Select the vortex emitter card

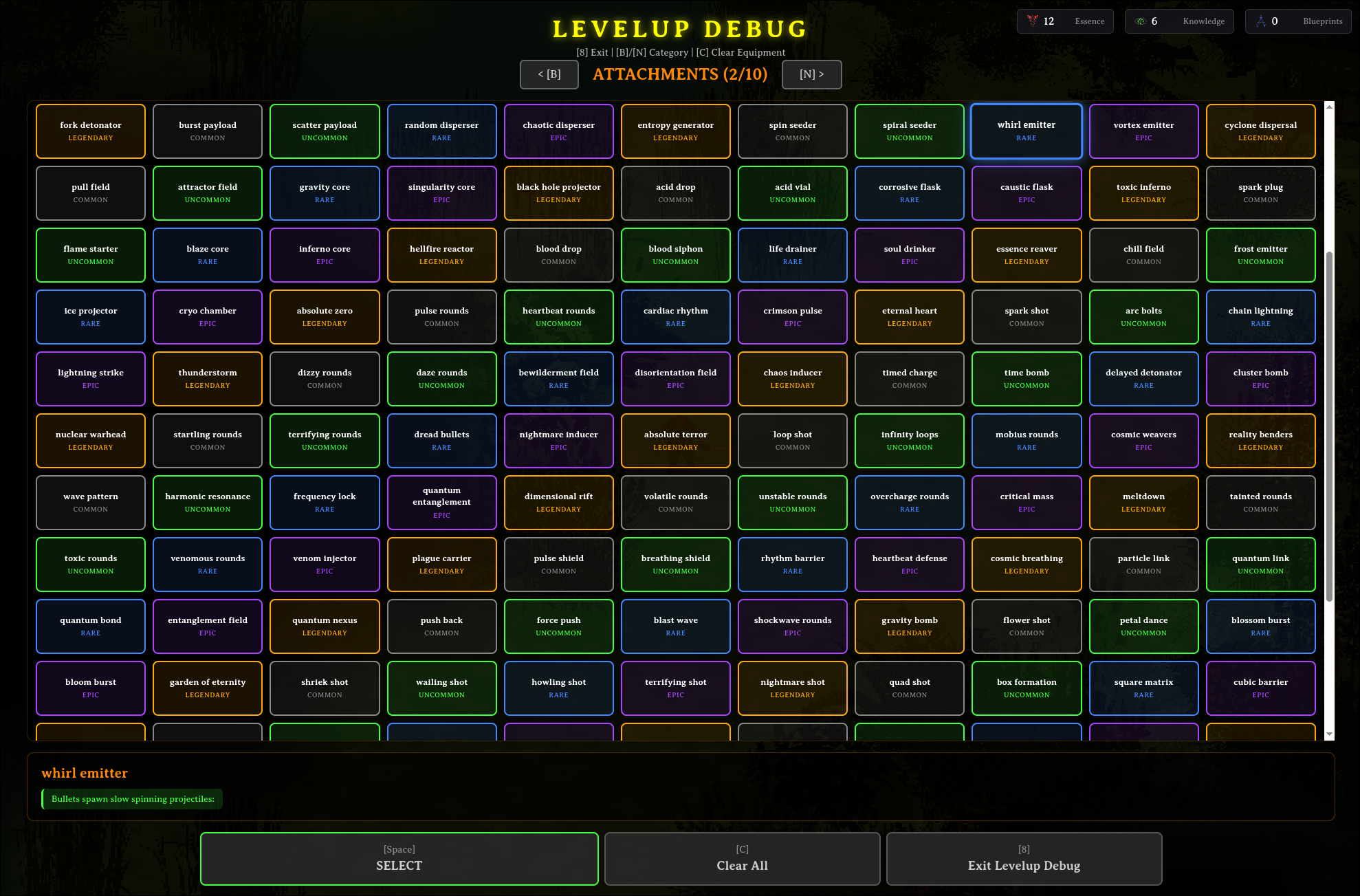(x=1144, y=131)
